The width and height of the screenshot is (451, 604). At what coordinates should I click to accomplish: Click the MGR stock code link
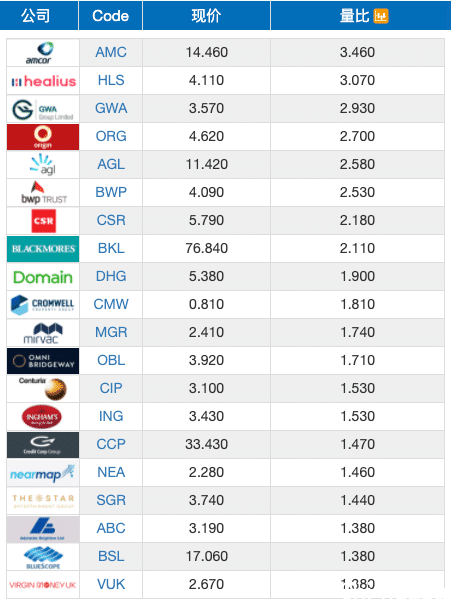coord(111,332)
